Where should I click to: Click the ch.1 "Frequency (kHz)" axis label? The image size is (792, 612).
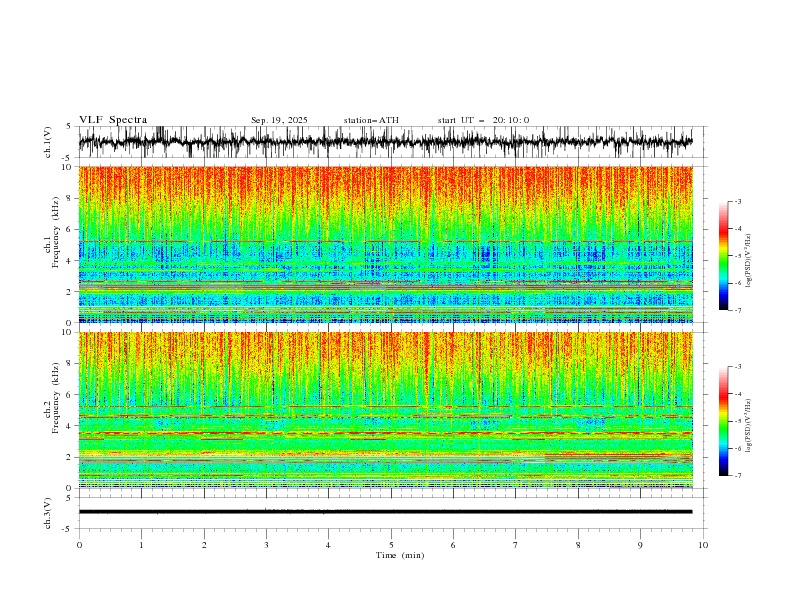tap(56, 233)
